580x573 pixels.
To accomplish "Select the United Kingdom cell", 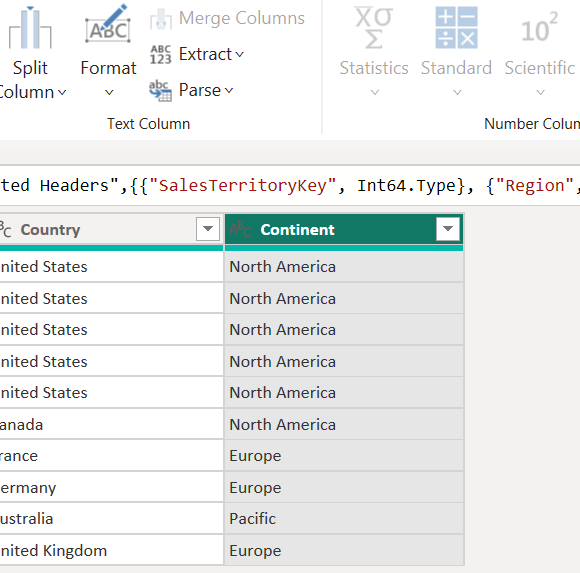I will (x=111, y=550).
